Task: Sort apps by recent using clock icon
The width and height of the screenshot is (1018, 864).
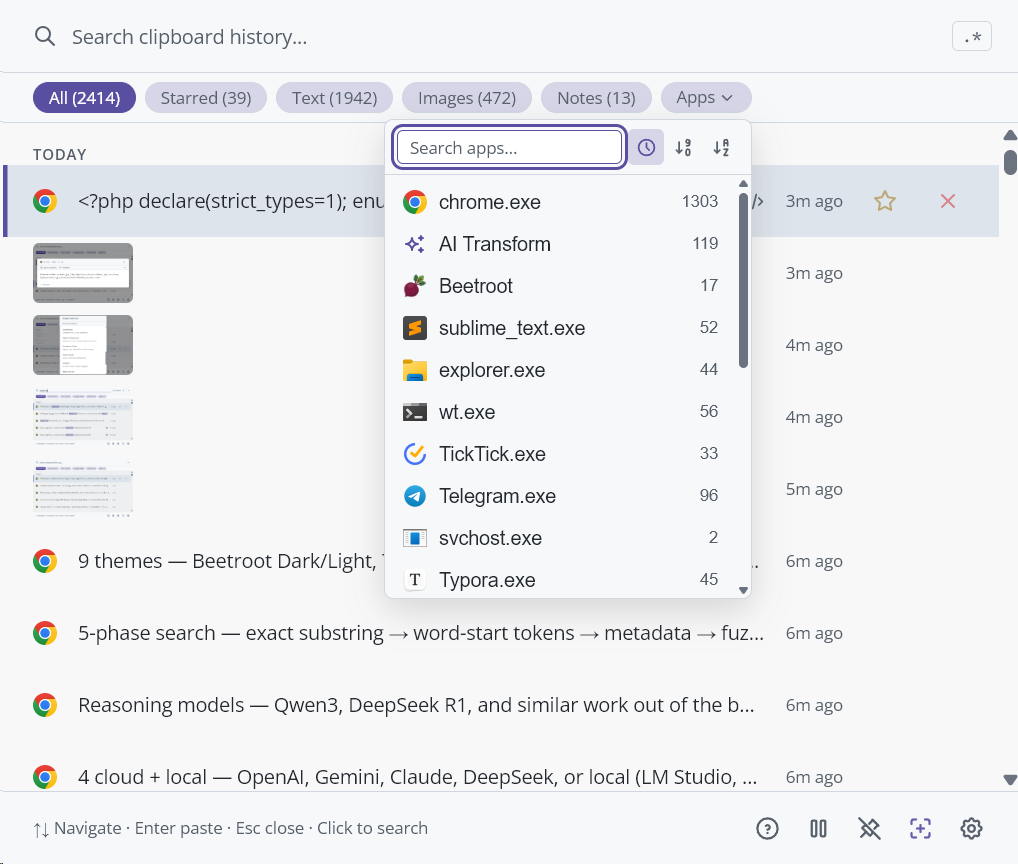Action: click(646, 148)
